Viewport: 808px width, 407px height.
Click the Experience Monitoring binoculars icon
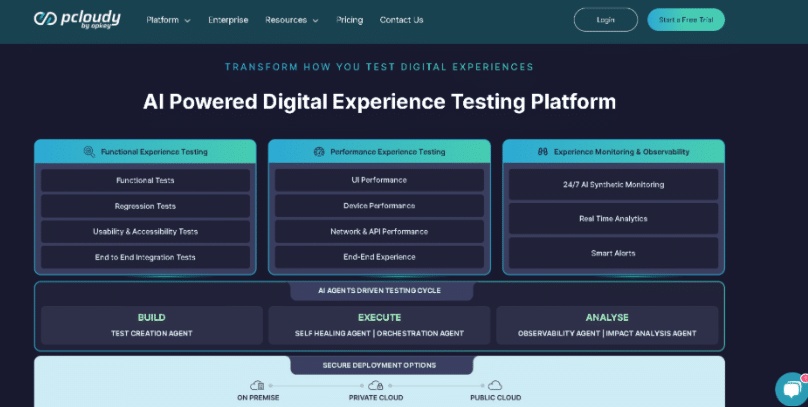(x=542, y=152)
